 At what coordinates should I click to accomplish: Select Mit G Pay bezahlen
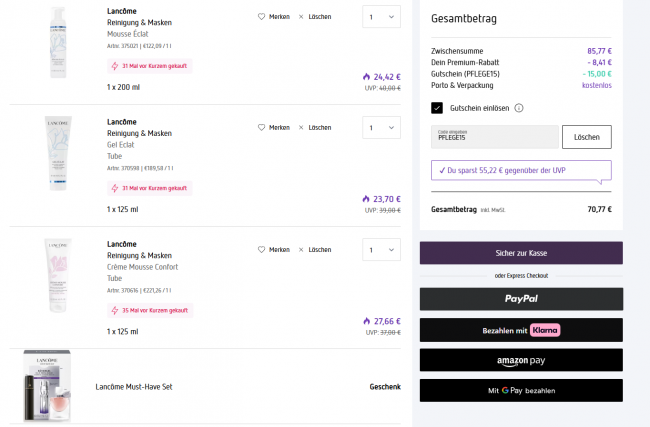(x=521, y=390)
